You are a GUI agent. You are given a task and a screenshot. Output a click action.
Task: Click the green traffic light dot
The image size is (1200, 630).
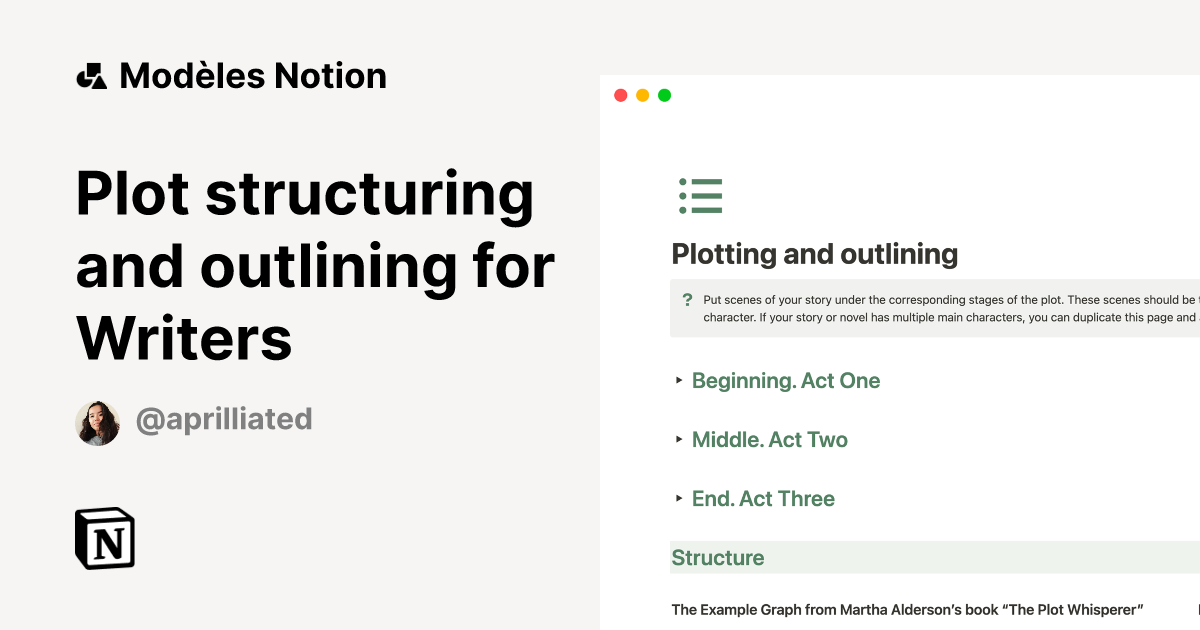665,94
